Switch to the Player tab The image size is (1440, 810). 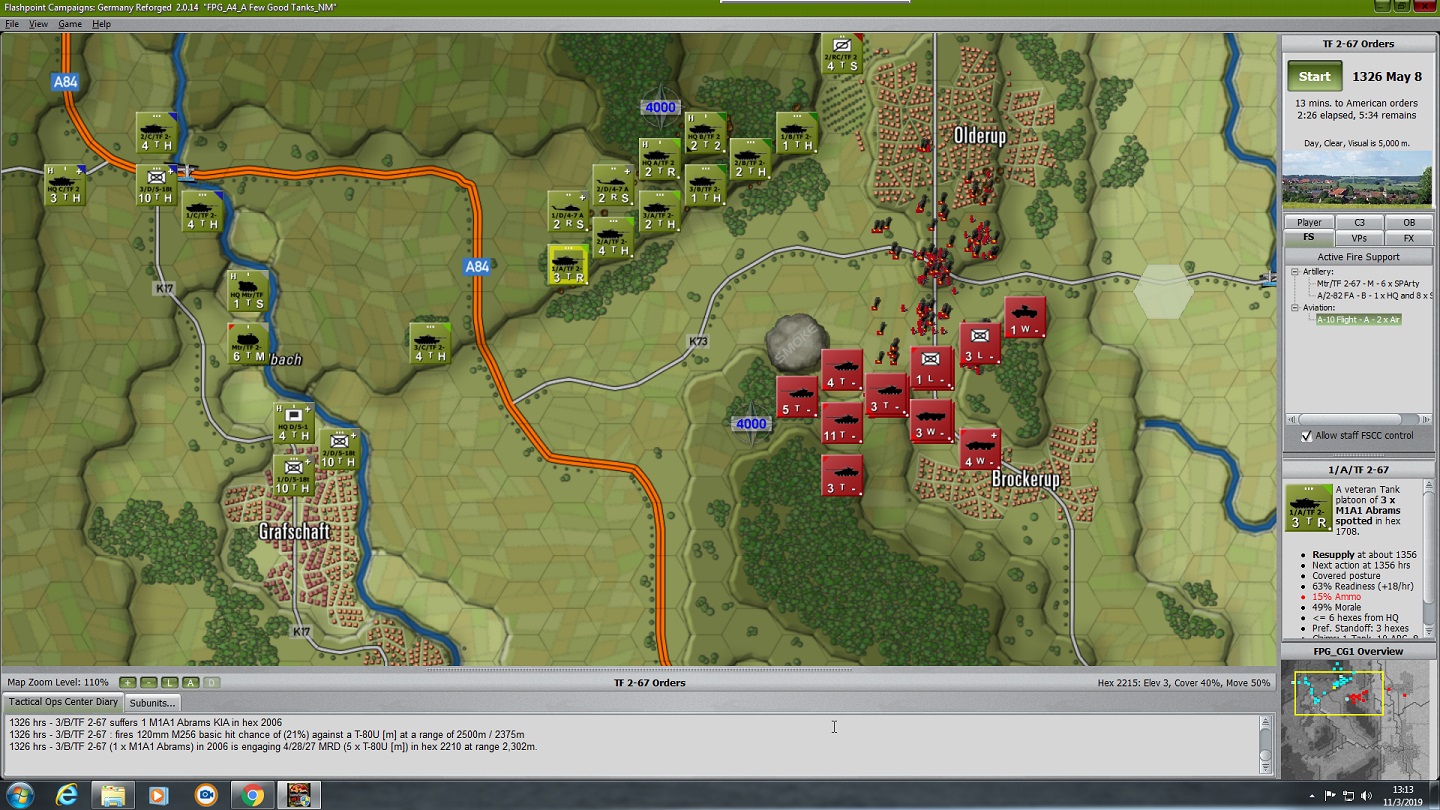(1309, 222)
